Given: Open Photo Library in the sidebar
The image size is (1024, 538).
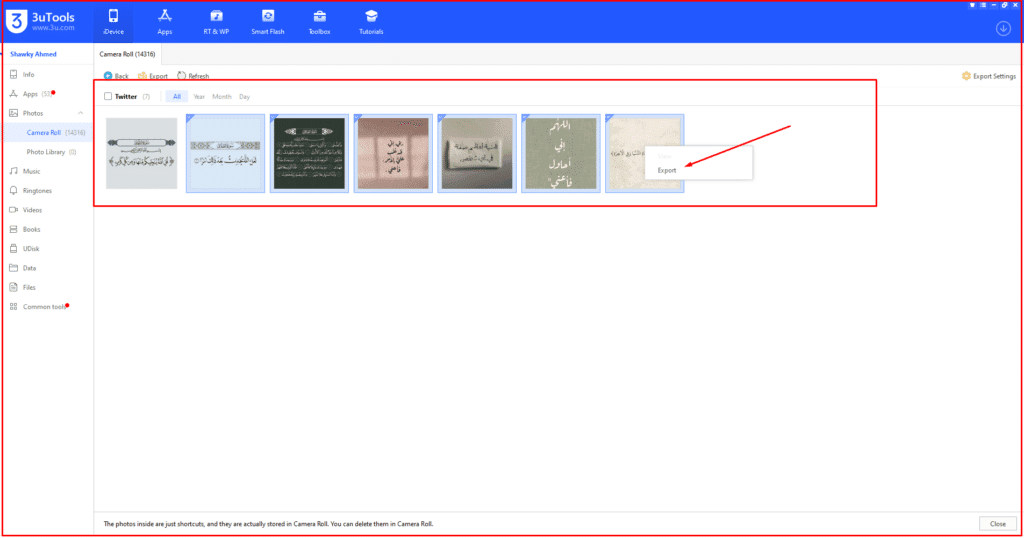Looking at the screenshot, I should pos(50,152).
